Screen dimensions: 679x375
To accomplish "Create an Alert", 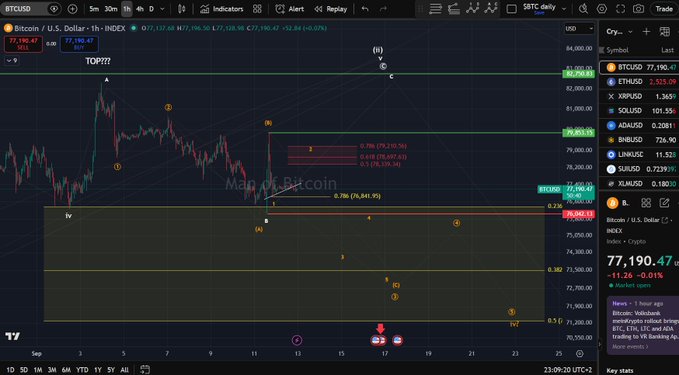I will tap(290, 9).
